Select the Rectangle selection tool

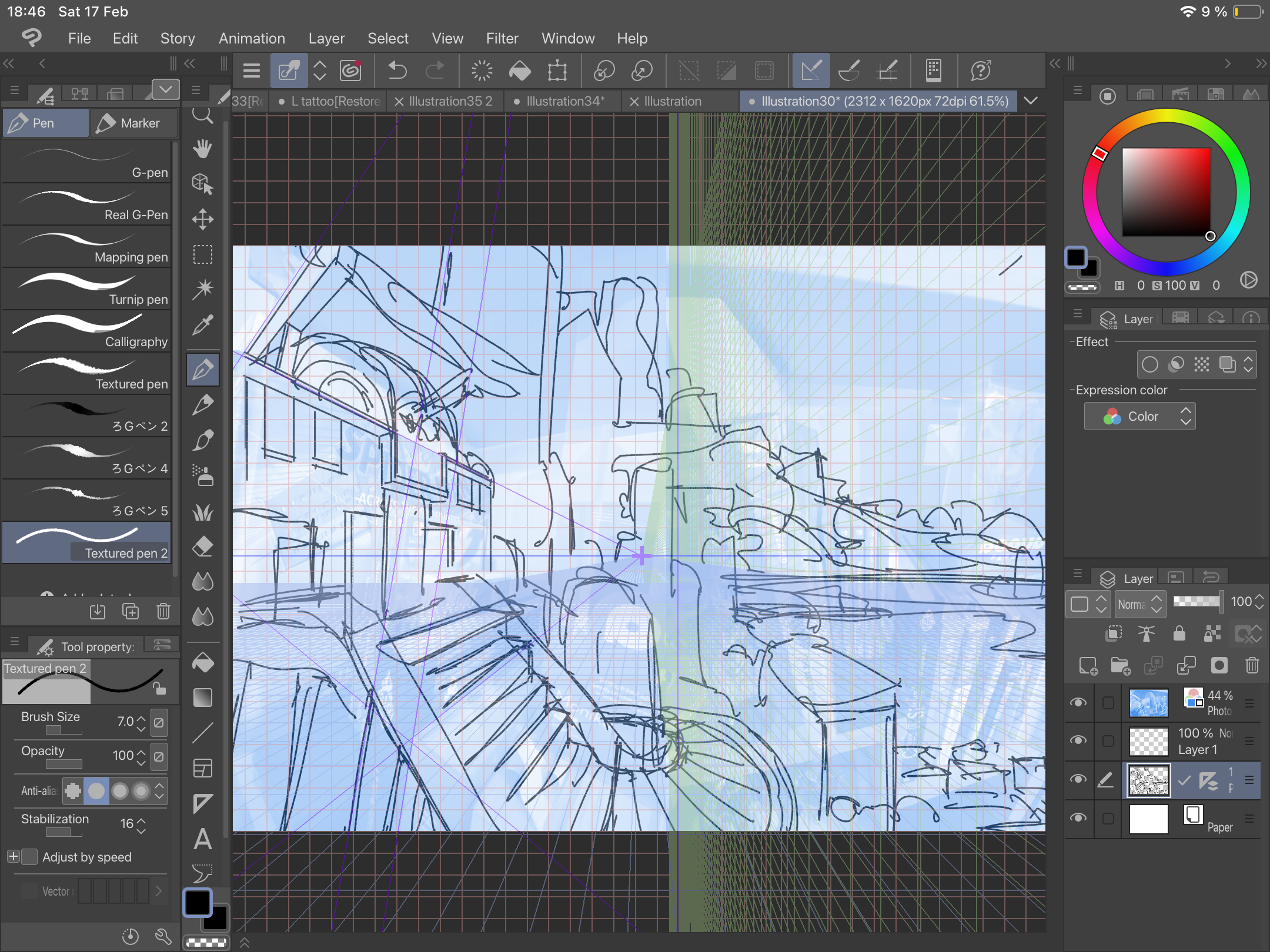pyautogui.click(x=203, y=255)
